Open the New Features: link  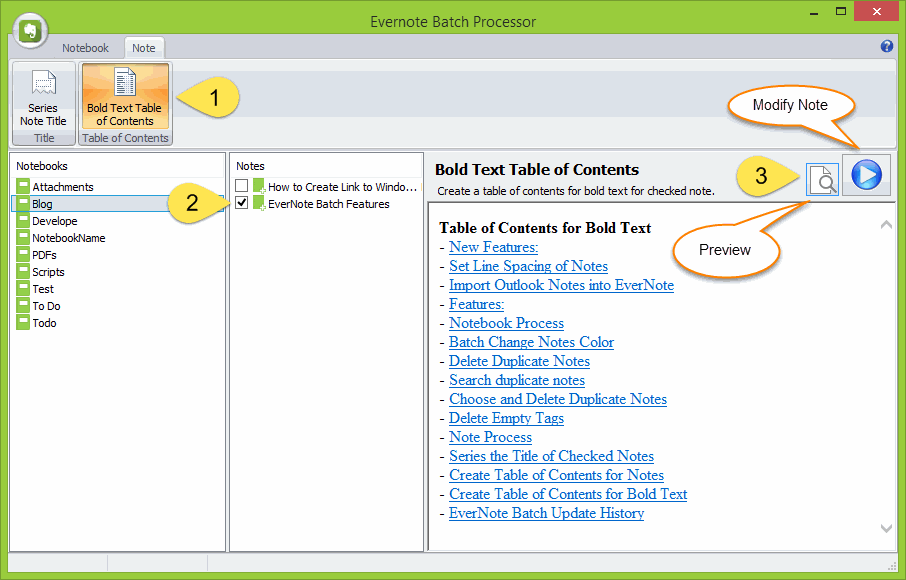pos(493,247)
